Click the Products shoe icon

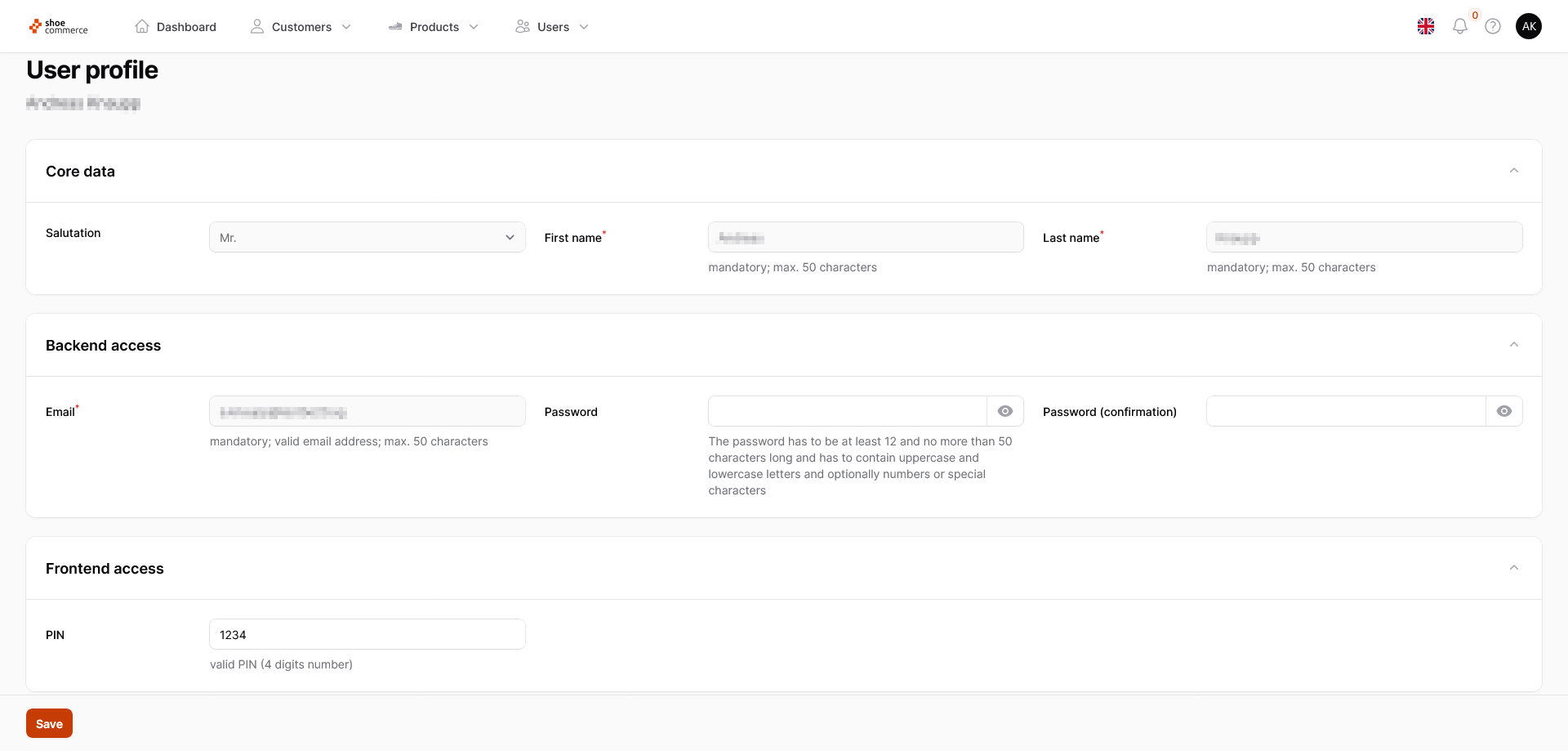click(395, 26)
